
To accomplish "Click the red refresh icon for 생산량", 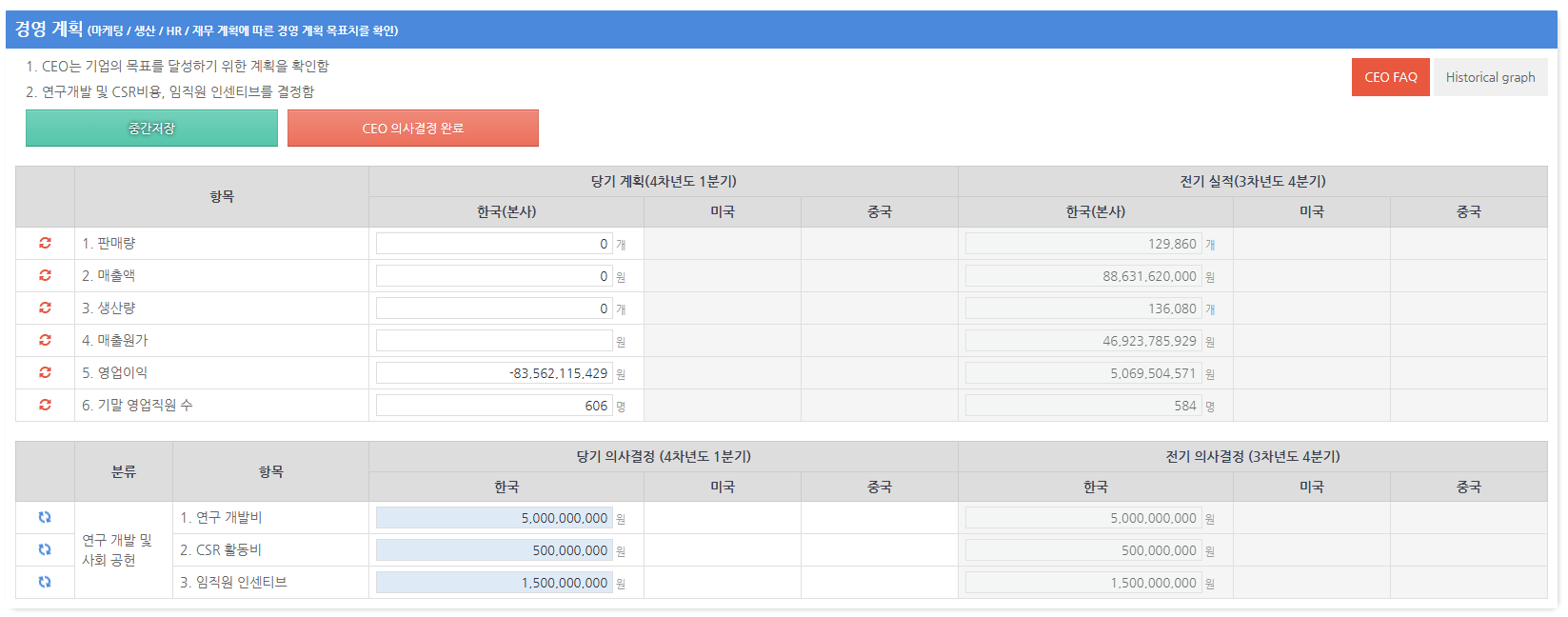I will 45,308.
